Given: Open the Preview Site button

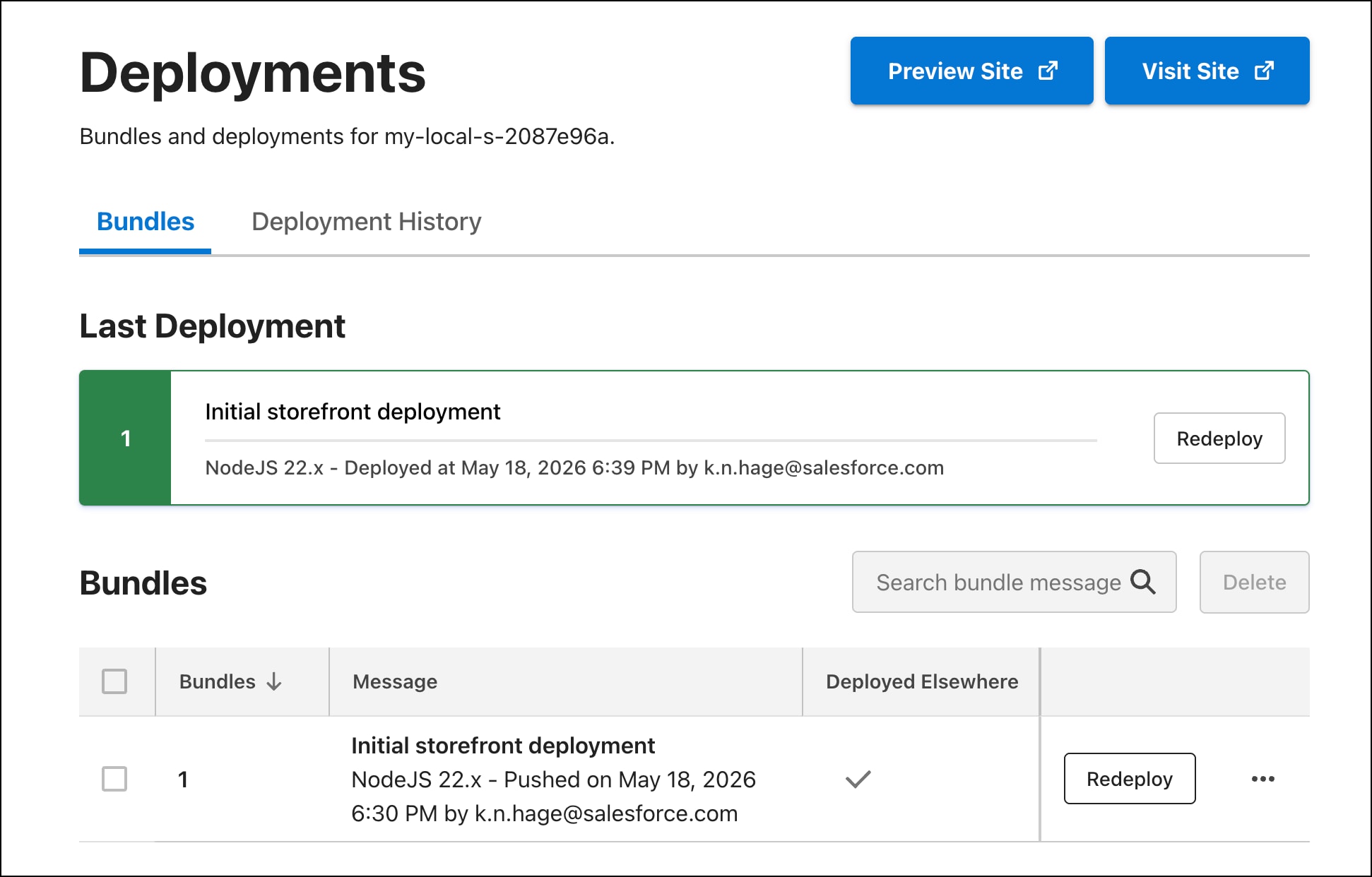Looking at the screenshot, I should [971, 71].
